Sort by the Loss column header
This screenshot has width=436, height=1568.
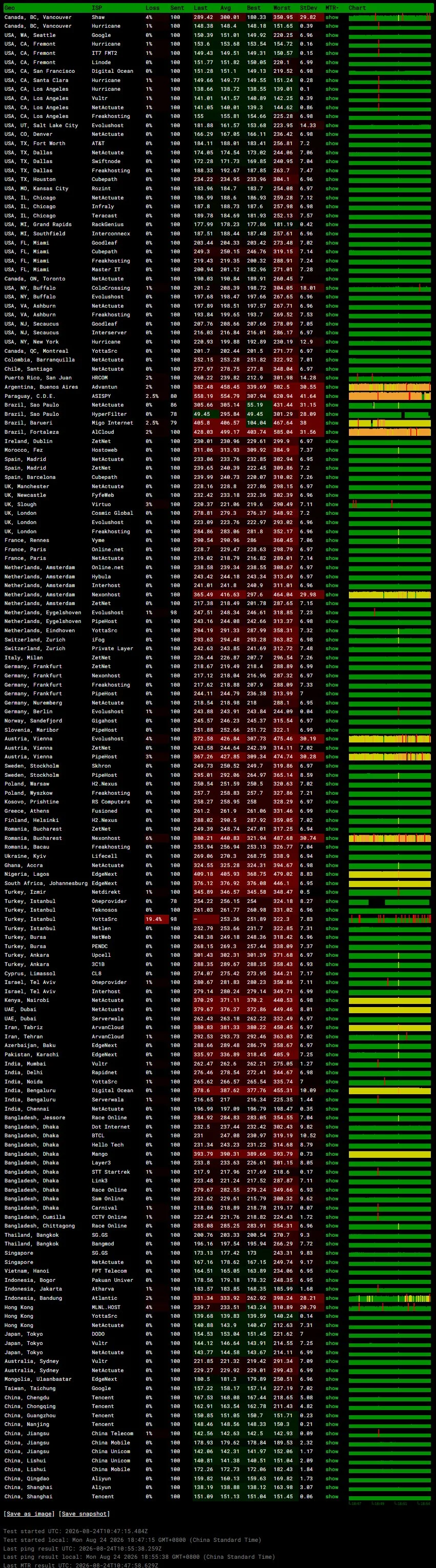coord(152,8)
